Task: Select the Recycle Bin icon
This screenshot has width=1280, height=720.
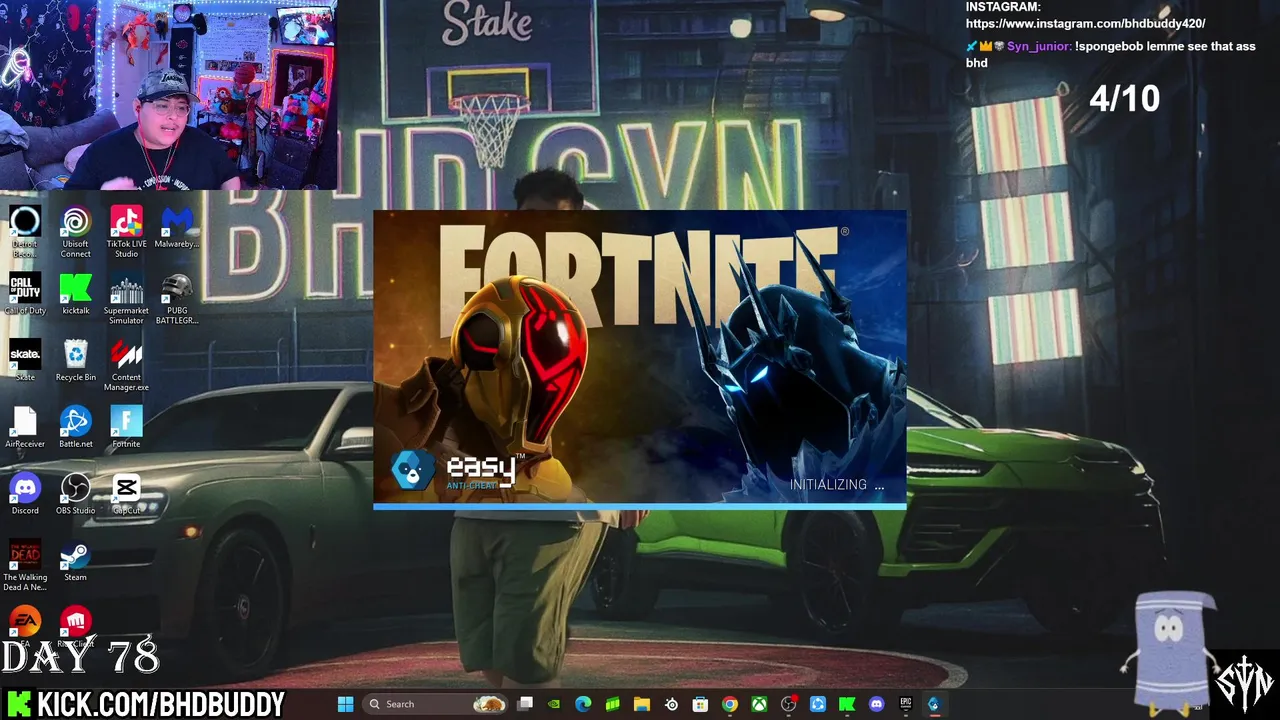Action: [x=75, y=361]
